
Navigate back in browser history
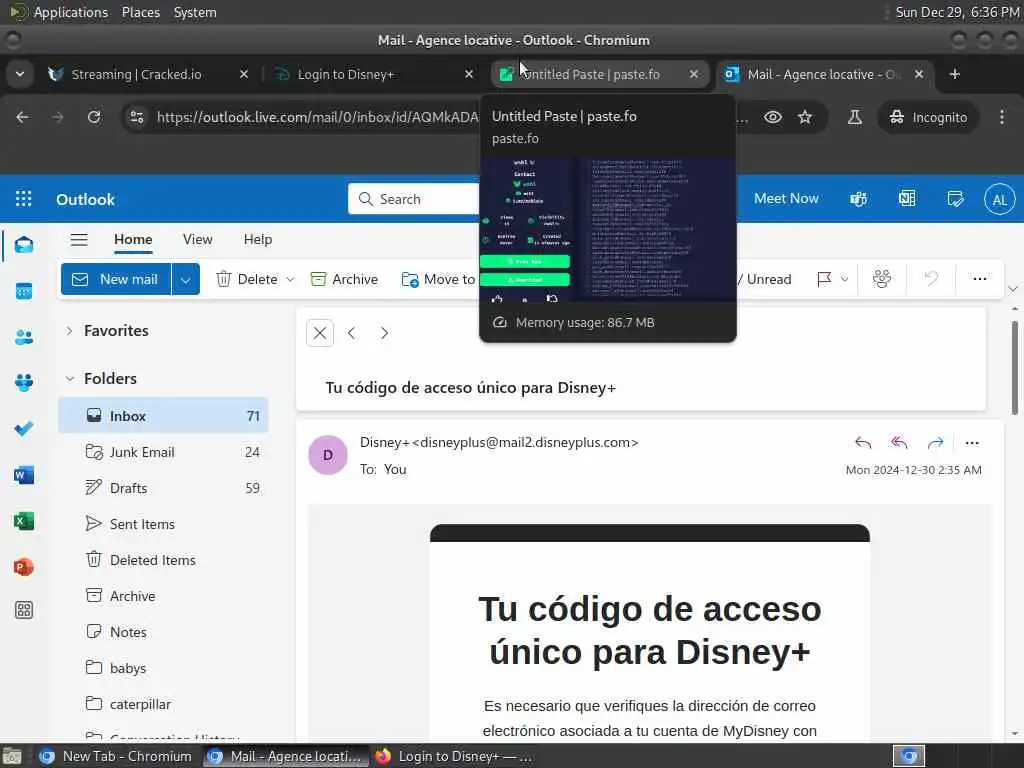pyautogui.click(x=22, y=117)
